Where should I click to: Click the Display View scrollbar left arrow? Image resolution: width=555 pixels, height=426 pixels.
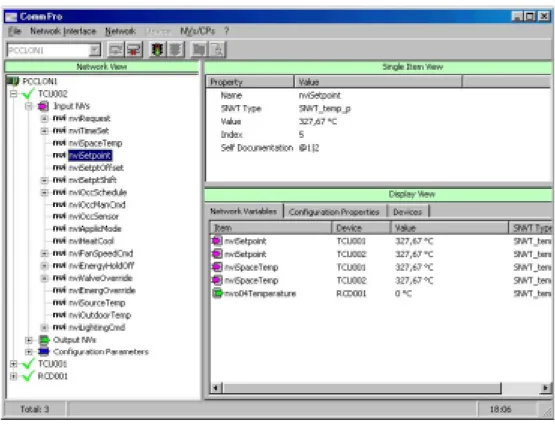point(216,388)
